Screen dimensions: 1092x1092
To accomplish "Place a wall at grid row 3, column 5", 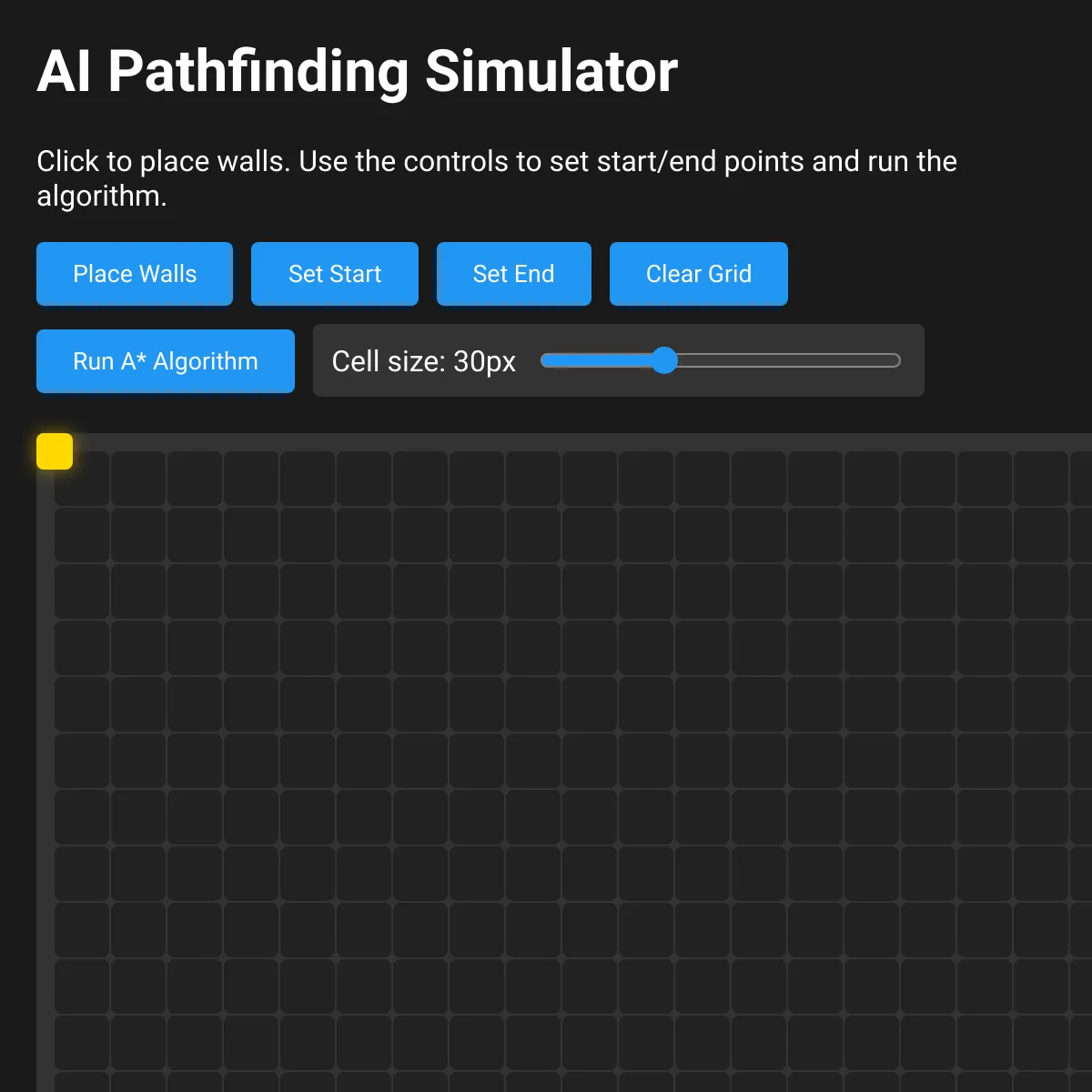I will 308,591.
